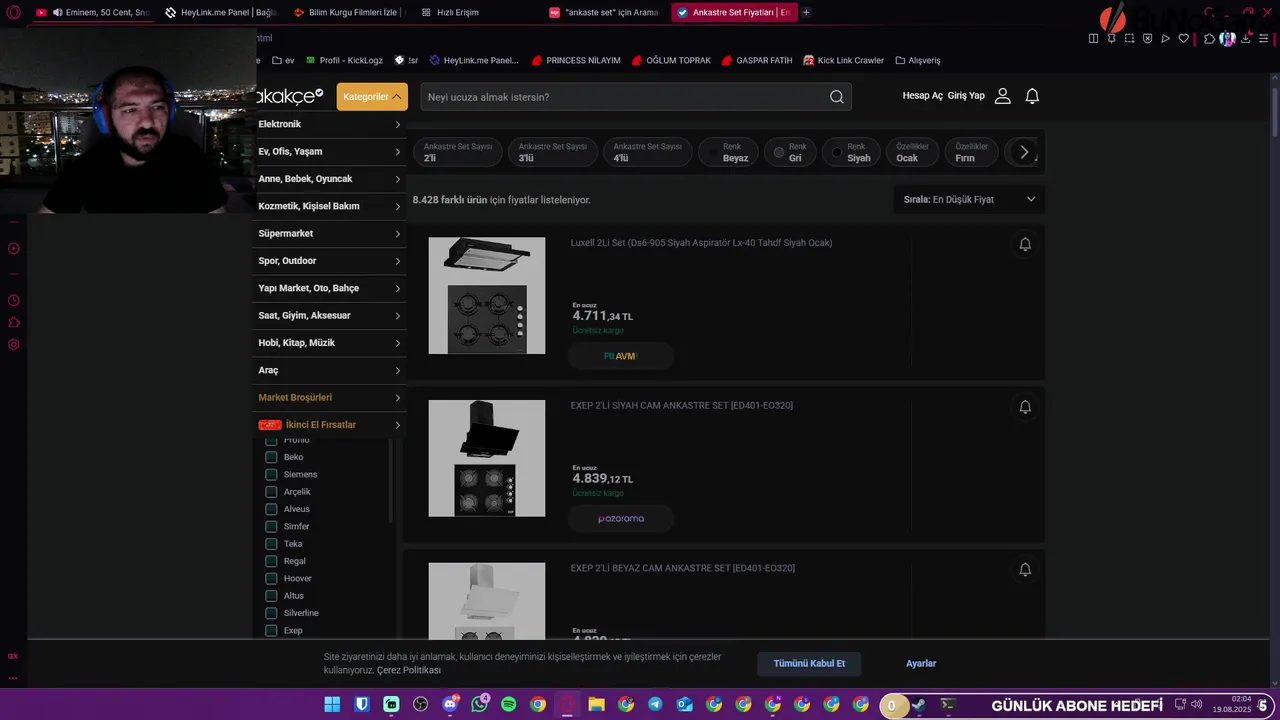Check the Beko brand filter
This screenshot has height=720, width=1280.
coord(271,457)
